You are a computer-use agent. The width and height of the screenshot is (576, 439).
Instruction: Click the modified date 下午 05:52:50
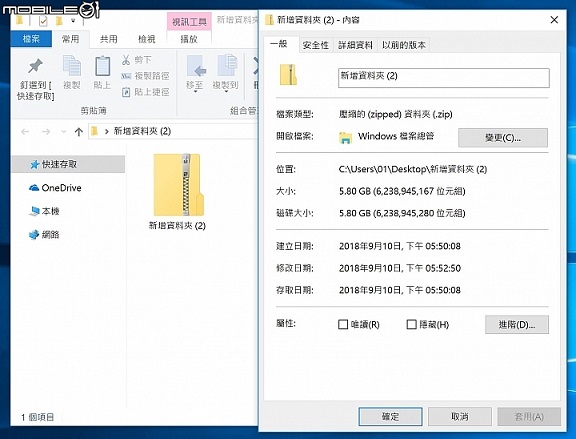tap(433, 268)
